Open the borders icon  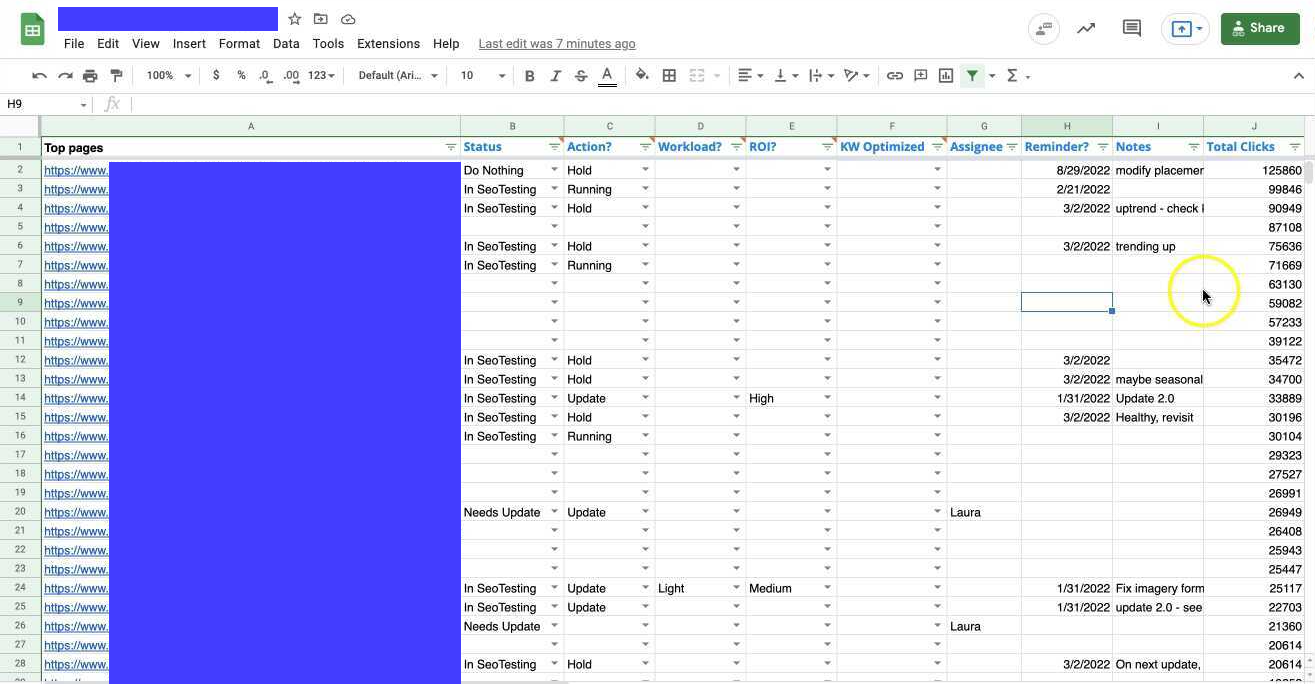[x=669, y=75]
